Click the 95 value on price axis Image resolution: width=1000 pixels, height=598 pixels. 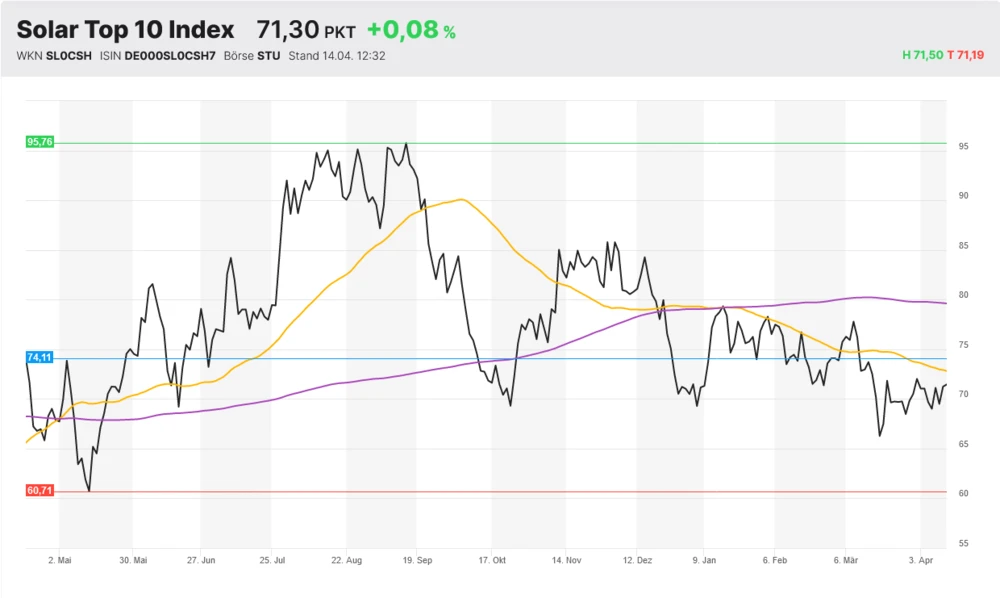pyautogui.click(x=964, y=146)
